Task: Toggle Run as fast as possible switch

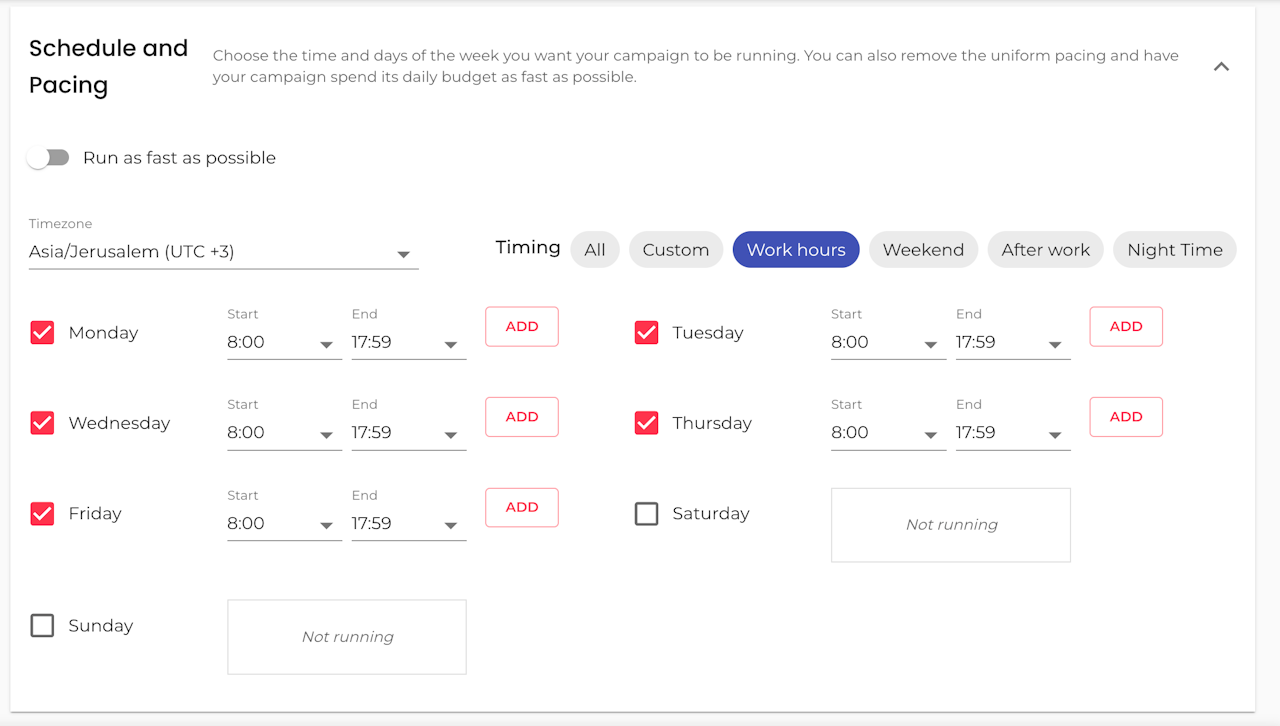Action: (48, 158)
